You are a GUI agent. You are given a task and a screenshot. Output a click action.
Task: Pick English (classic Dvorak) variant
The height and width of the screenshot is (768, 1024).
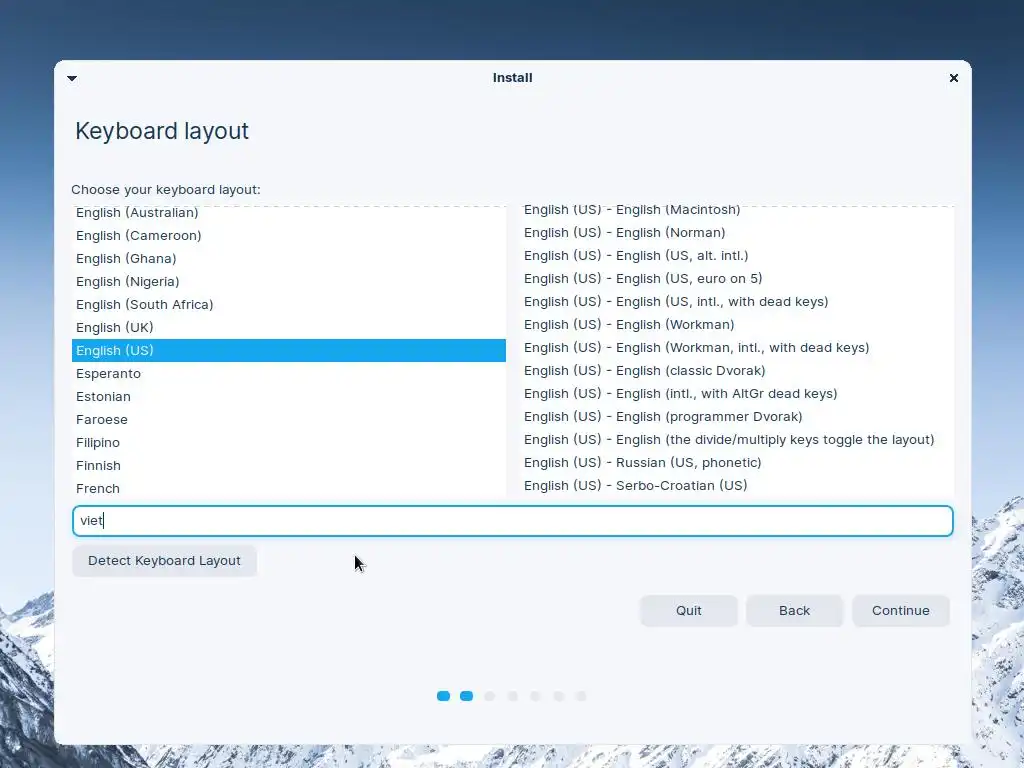[x=737, y=370]
